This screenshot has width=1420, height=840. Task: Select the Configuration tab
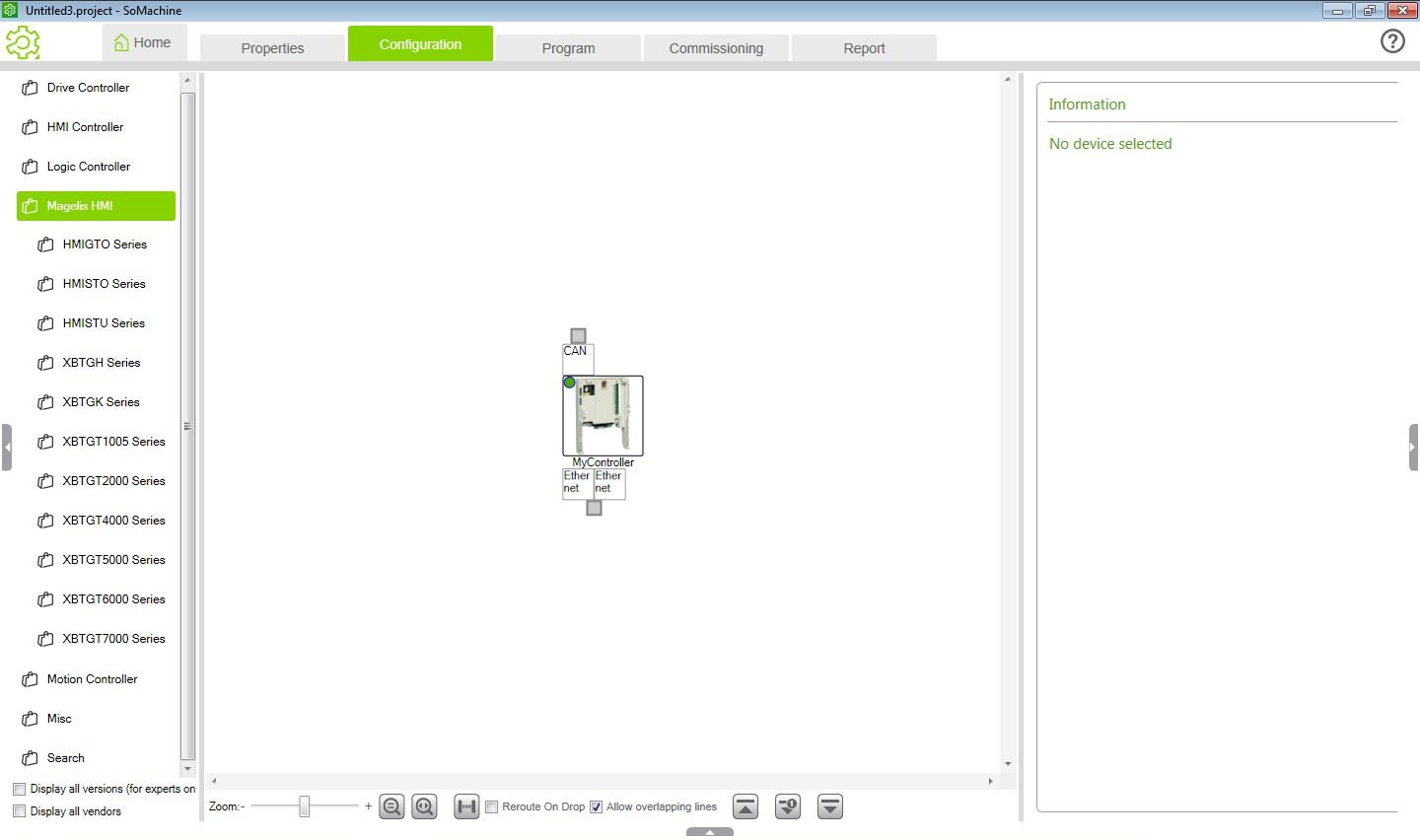click(x=420, y=44)
